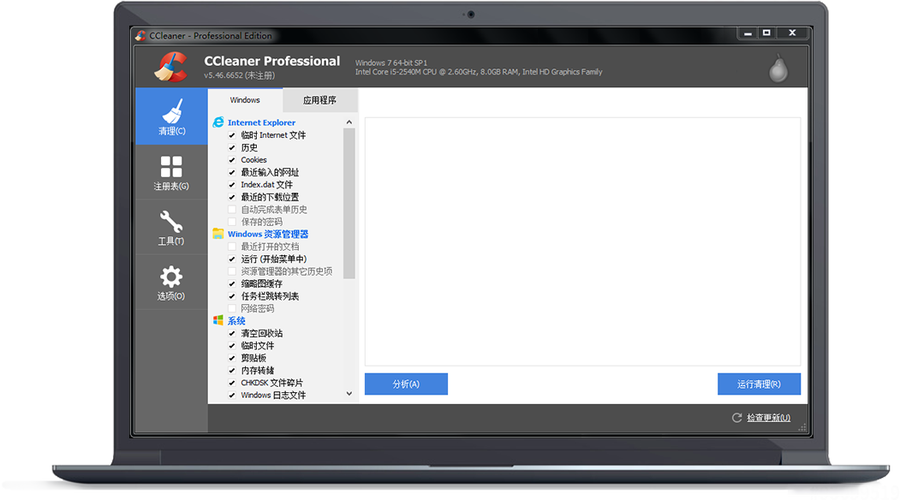
Task: Select the Internet Explorer group heading
Action: pos(261,122)
